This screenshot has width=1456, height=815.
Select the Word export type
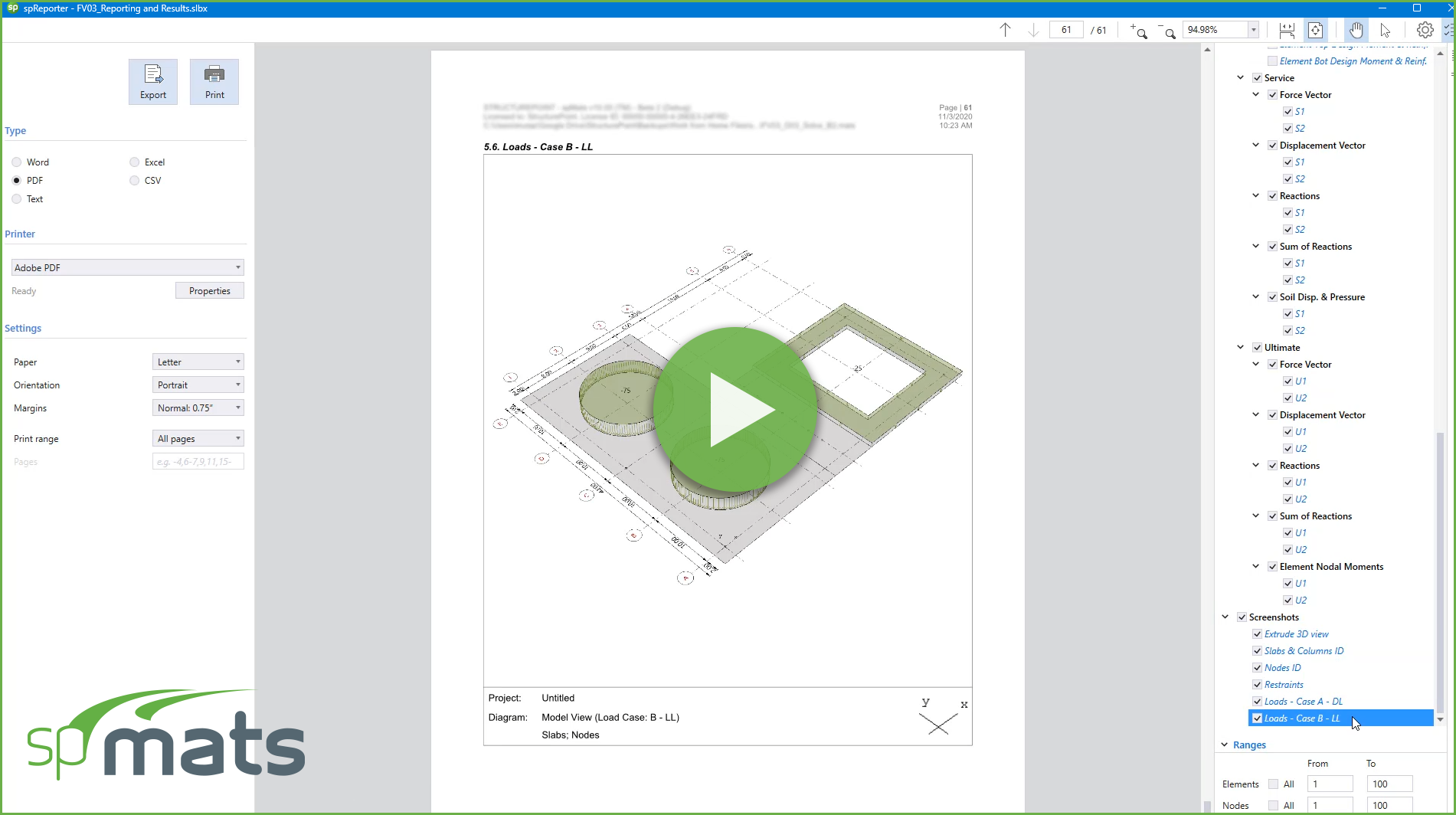click(x=17, y=162)
